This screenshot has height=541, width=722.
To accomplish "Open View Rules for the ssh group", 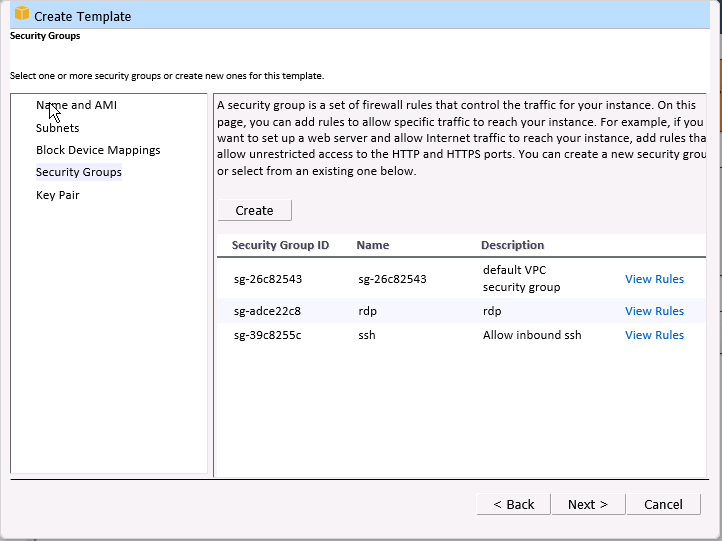I will [x=654, y=335].
